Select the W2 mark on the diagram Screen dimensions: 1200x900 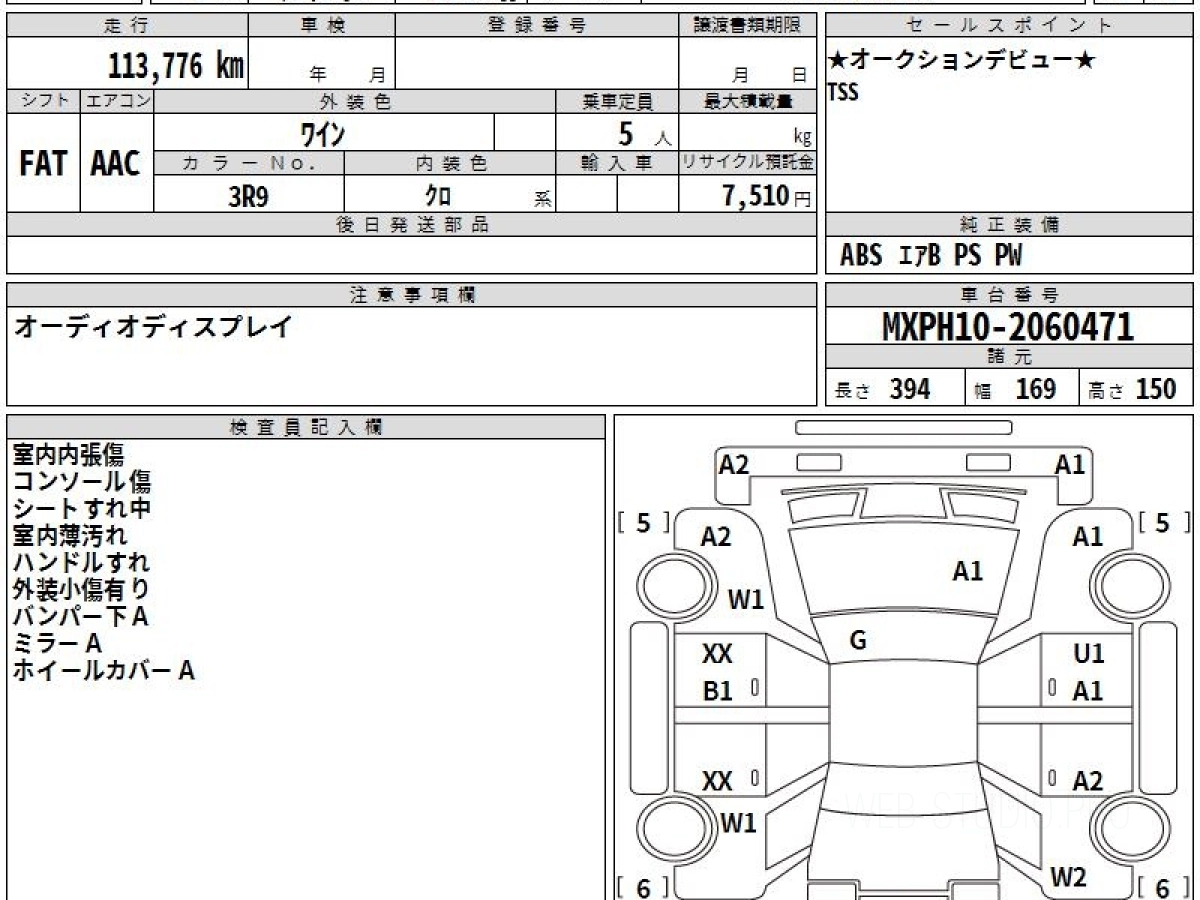(x=1068, y=878)
